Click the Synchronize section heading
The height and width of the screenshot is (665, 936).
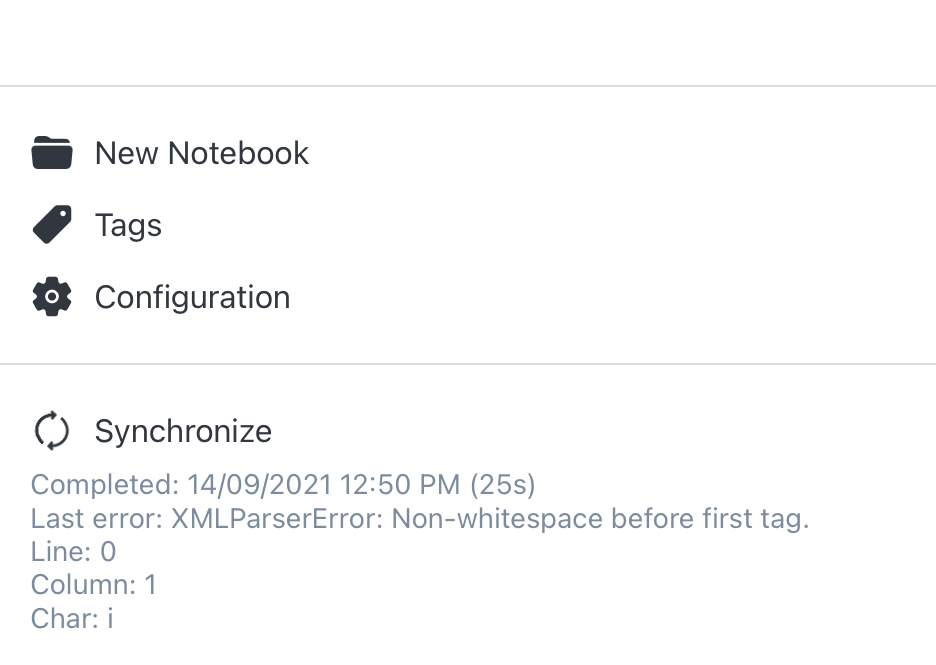[x=183, y=431]
